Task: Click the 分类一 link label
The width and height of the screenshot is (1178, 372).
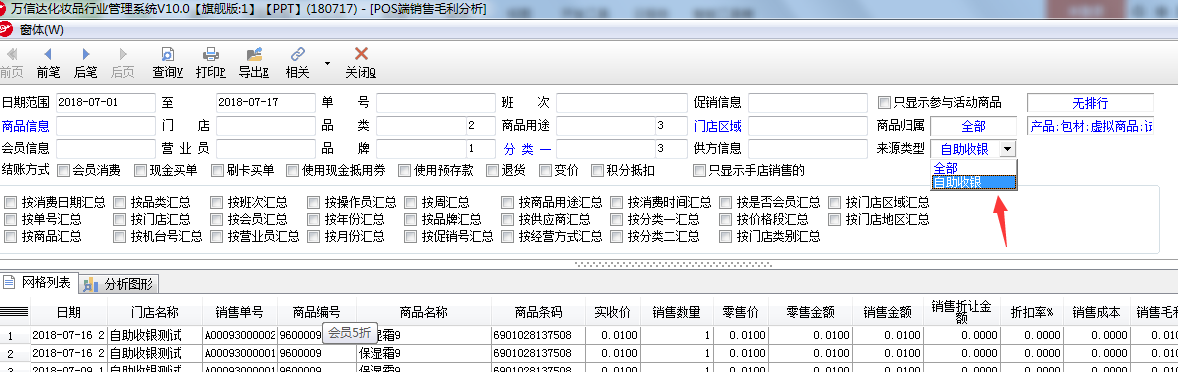Action: pos(527,149)
